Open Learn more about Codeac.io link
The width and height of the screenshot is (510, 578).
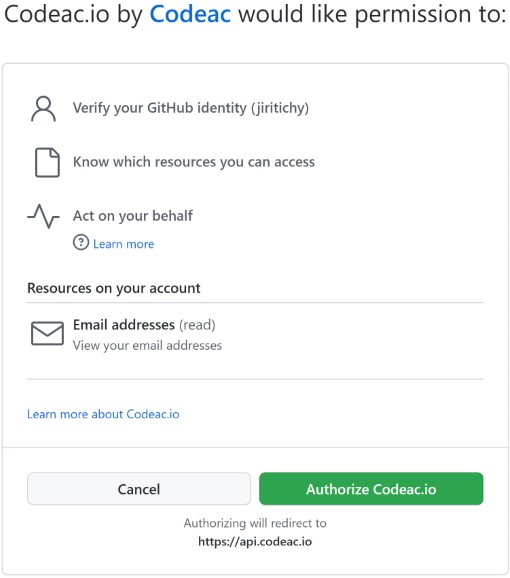click(103, 414)
